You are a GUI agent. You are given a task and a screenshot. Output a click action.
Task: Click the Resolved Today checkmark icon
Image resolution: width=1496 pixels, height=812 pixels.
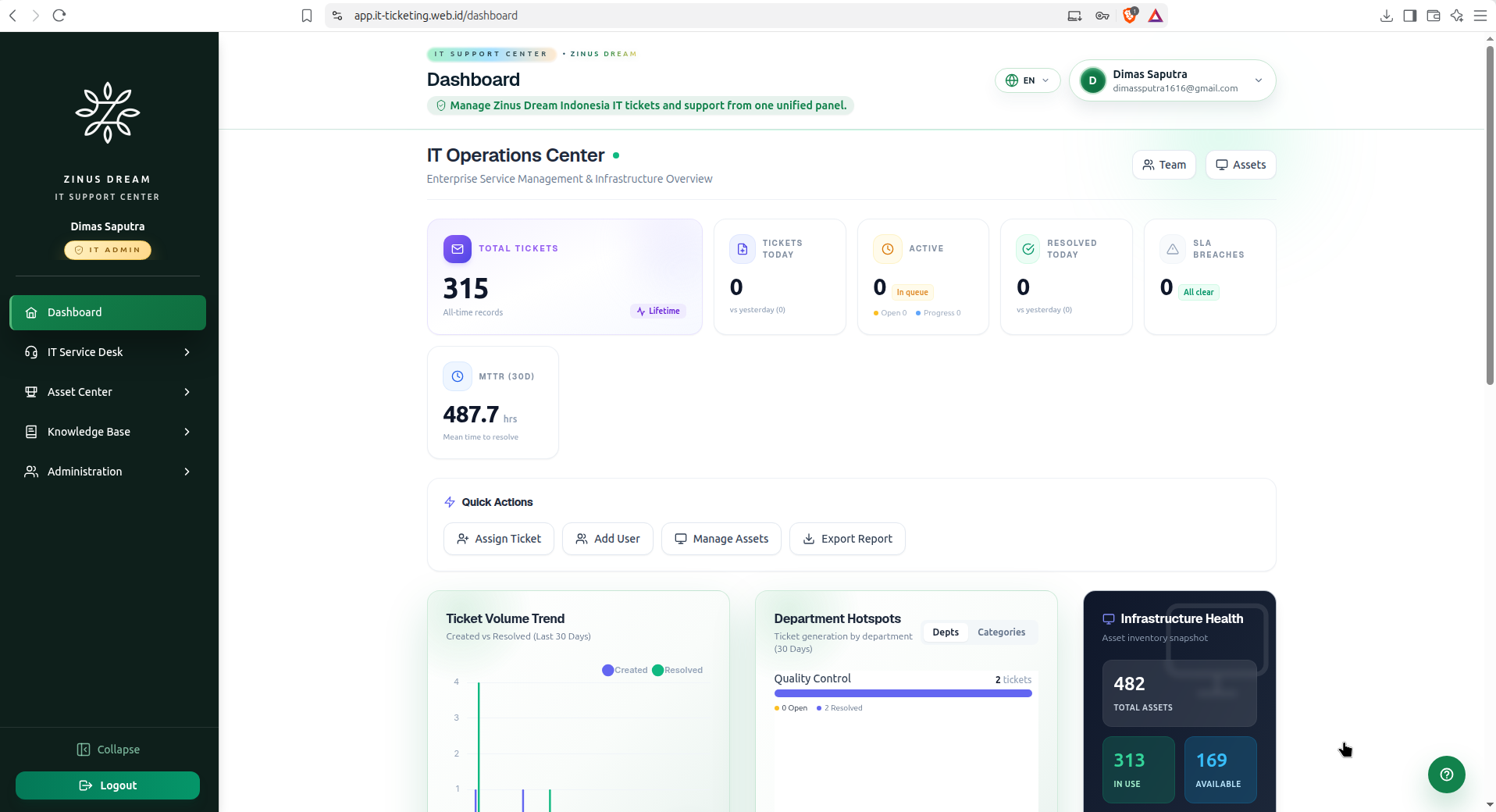(x=1028, y=249)
